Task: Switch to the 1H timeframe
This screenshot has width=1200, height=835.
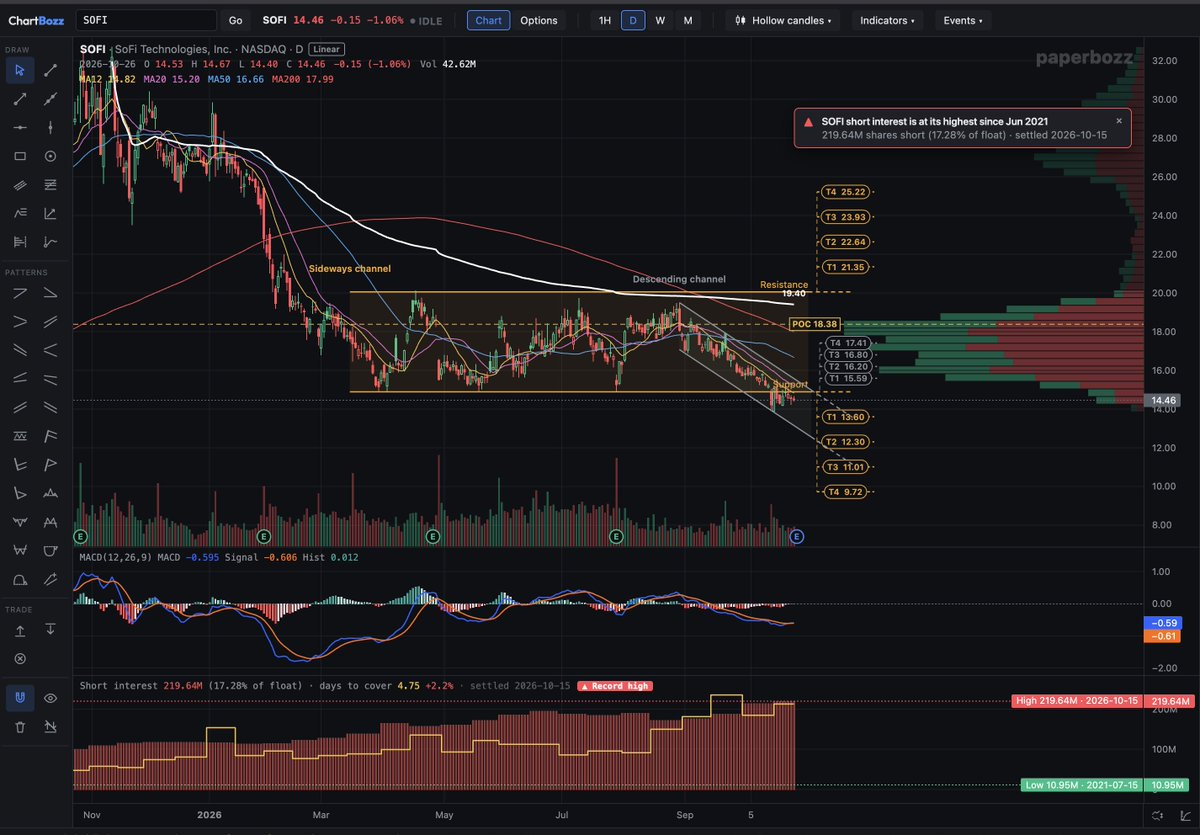Action: click(604, 20)
